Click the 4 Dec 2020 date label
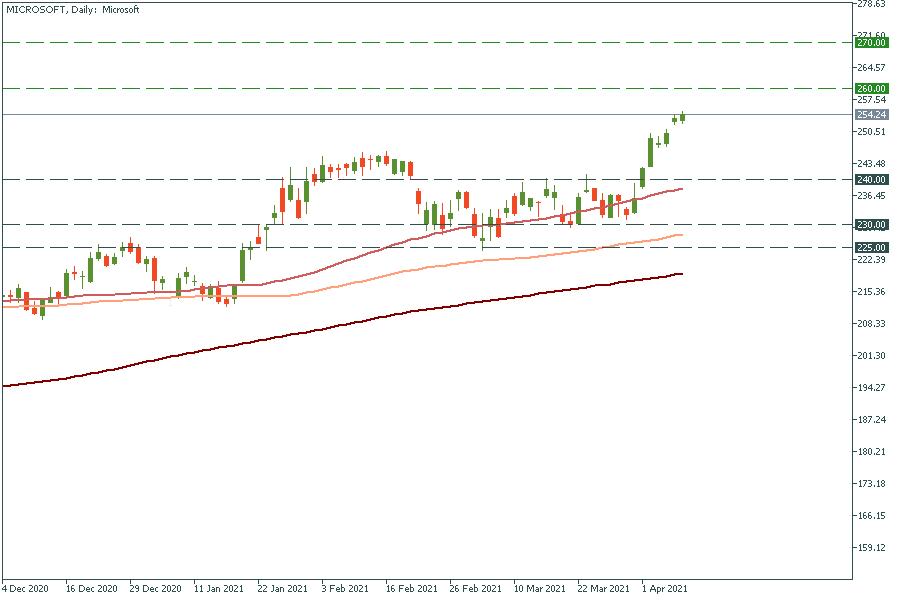Viewport: 900px width, 600px height. pyautogui.click(x=27, y=589)
